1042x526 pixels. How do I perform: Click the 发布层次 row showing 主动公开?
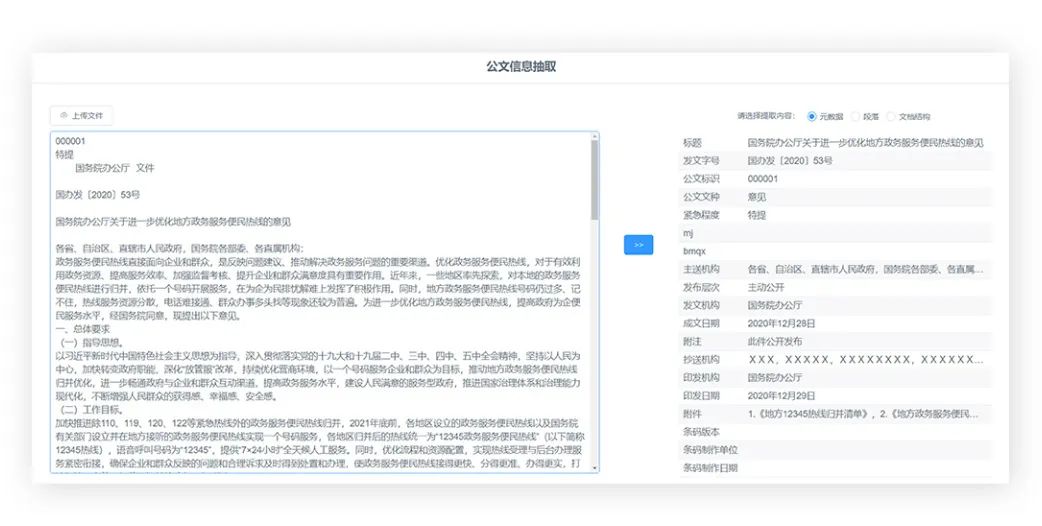click(840, 287)
